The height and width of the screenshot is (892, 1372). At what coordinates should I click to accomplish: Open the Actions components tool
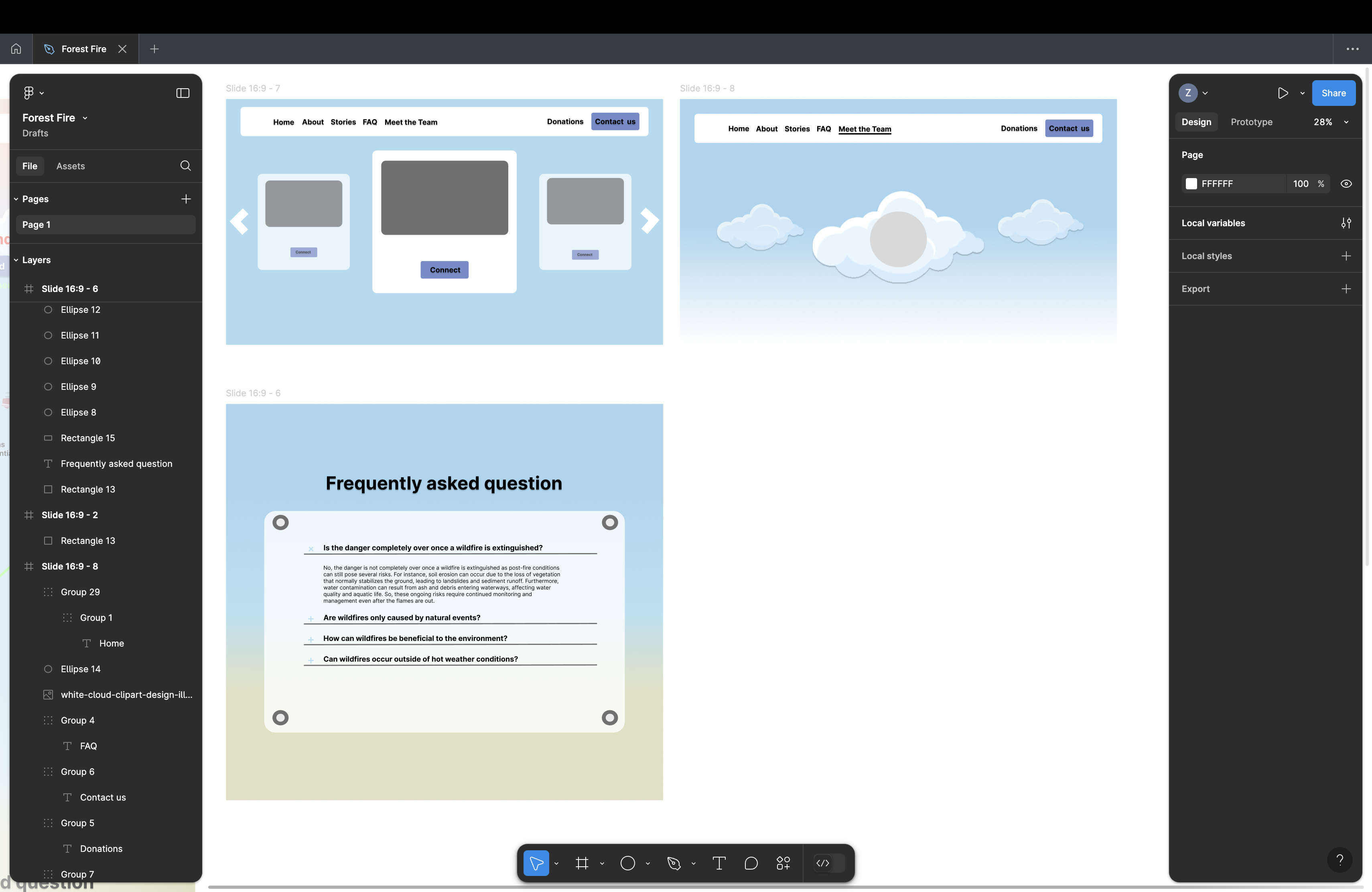click(783, 863)
